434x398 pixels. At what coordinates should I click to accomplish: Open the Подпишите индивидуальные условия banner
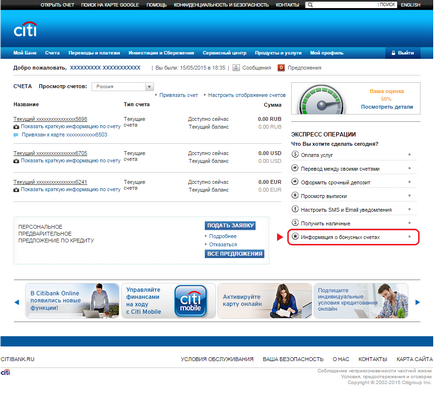(361, 301)
